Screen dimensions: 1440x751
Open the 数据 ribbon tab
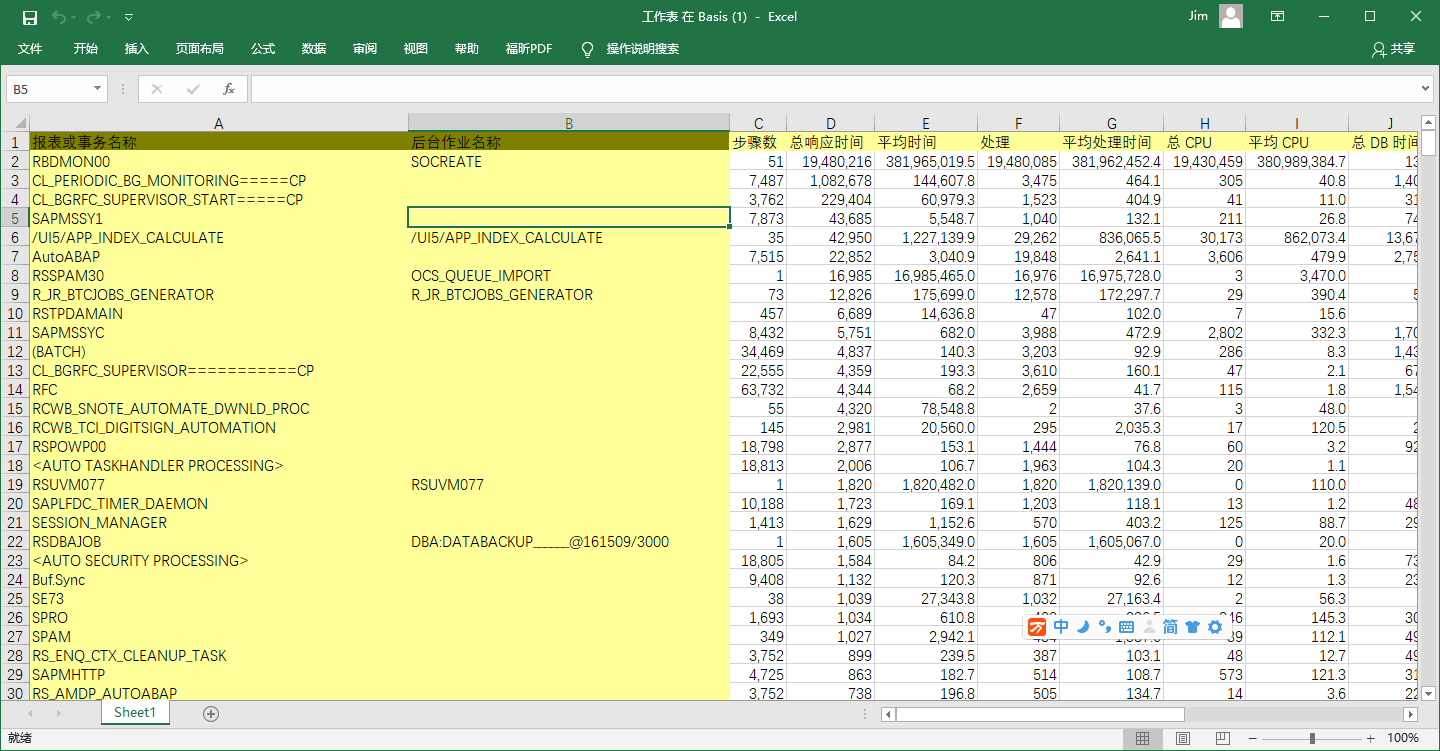(314, 49)
